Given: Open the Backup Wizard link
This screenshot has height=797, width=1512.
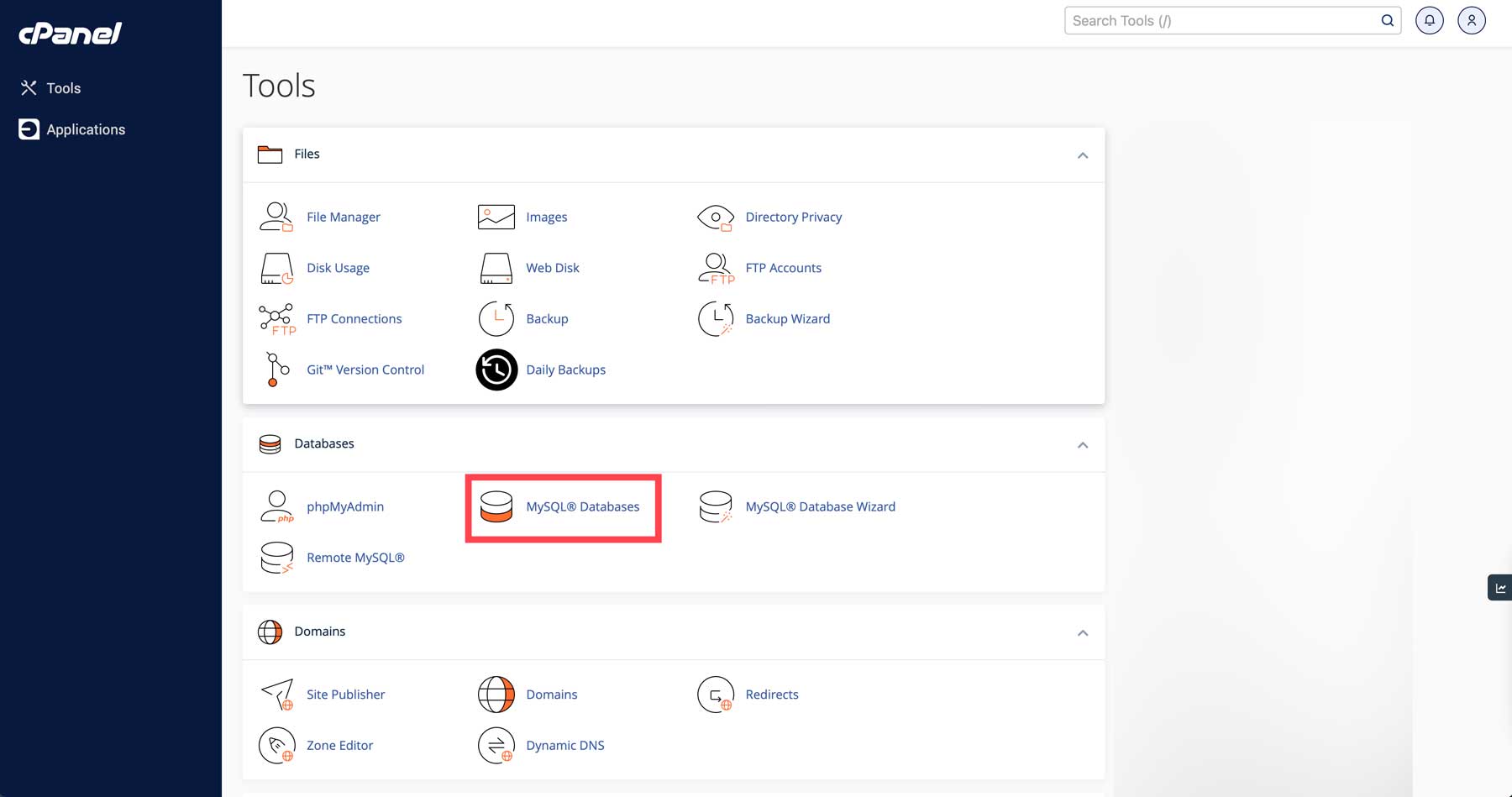Looking at the screenshot, I should coord(787,318).
